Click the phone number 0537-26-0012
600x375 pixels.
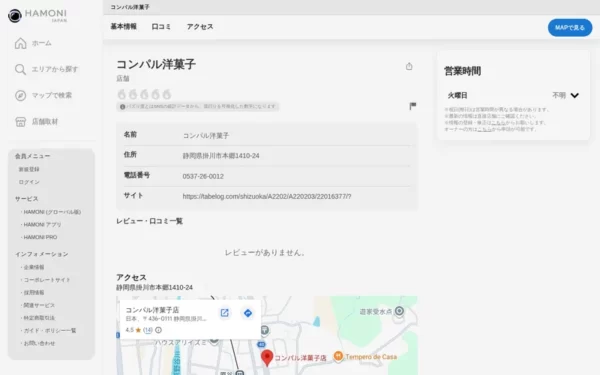point(203,176)
